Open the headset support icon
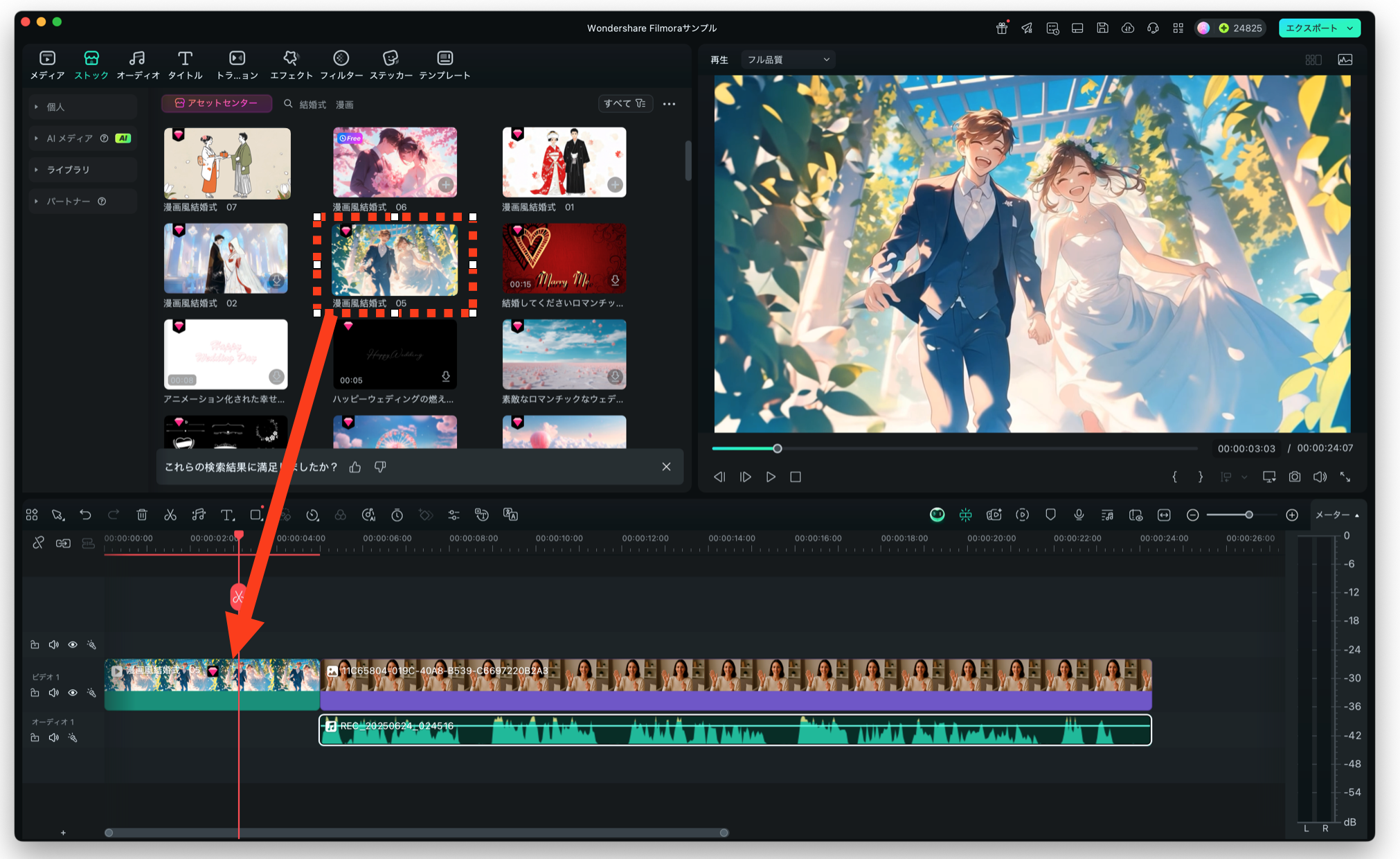The height and width of the screenshot is (859, 1400). (x=1153, y=28)
